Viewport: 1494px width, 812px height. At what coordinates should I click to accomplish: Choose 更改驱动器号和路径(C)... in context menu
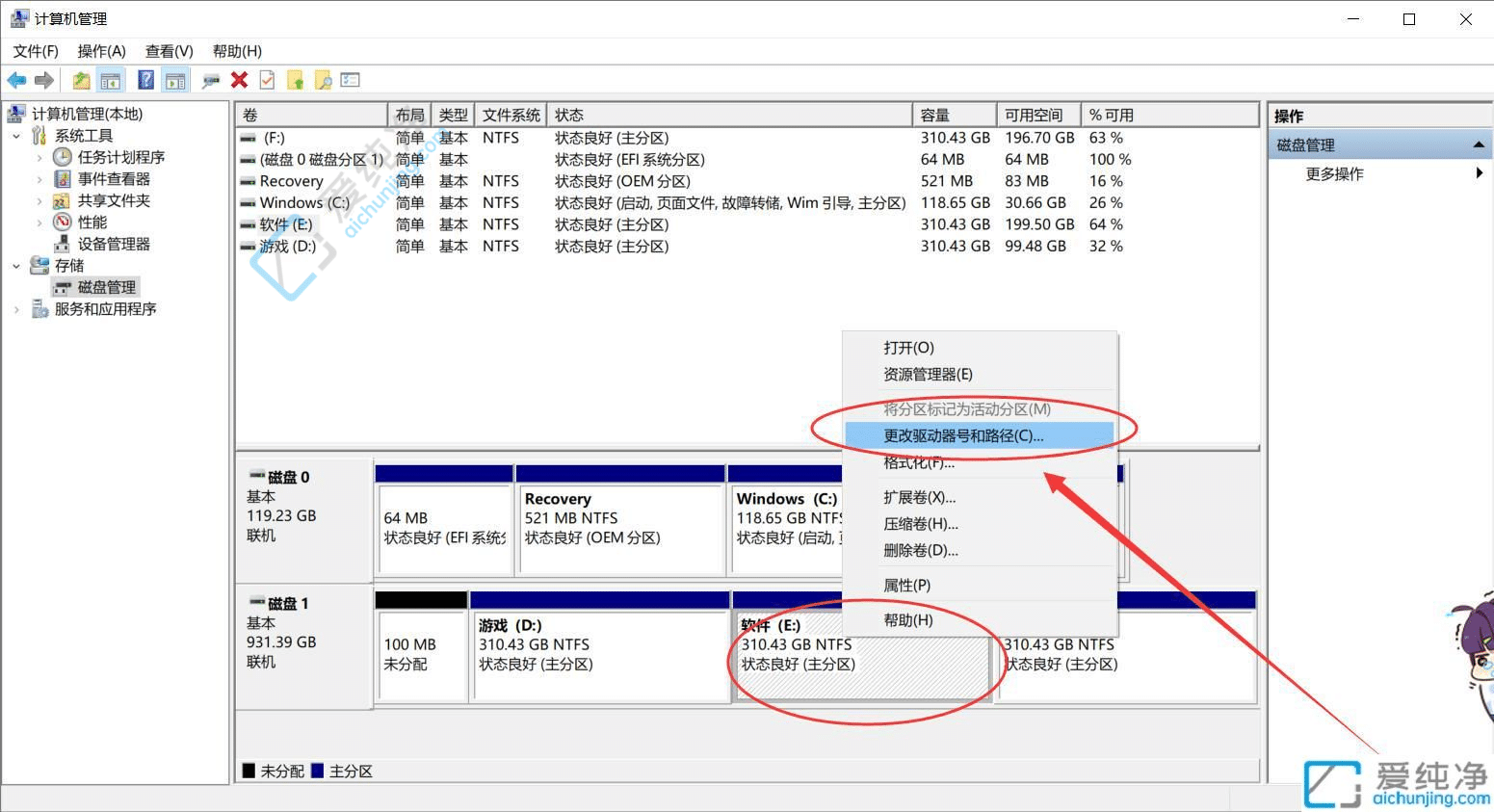point(963,435)
